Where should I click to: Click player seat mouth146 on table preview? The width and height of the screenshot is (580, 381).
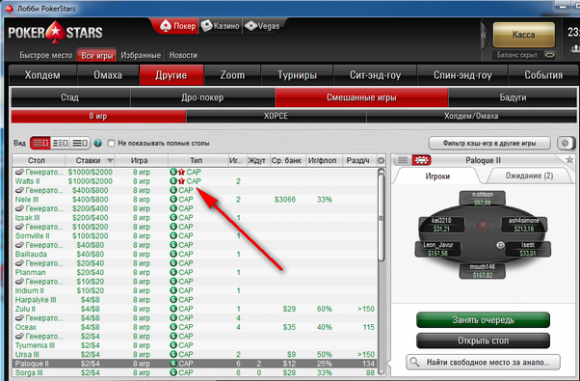point(482,271)
